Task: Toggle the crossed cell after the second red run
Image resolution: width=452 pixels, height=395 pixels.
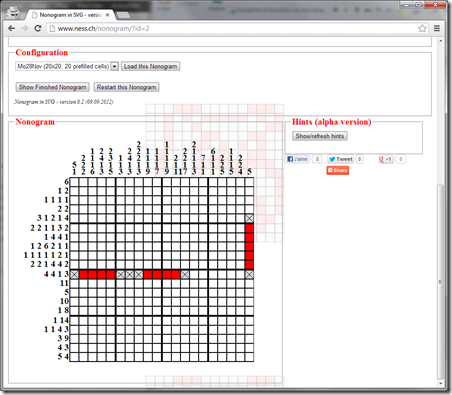Action: pyautogui.click(x=185, y=274)
